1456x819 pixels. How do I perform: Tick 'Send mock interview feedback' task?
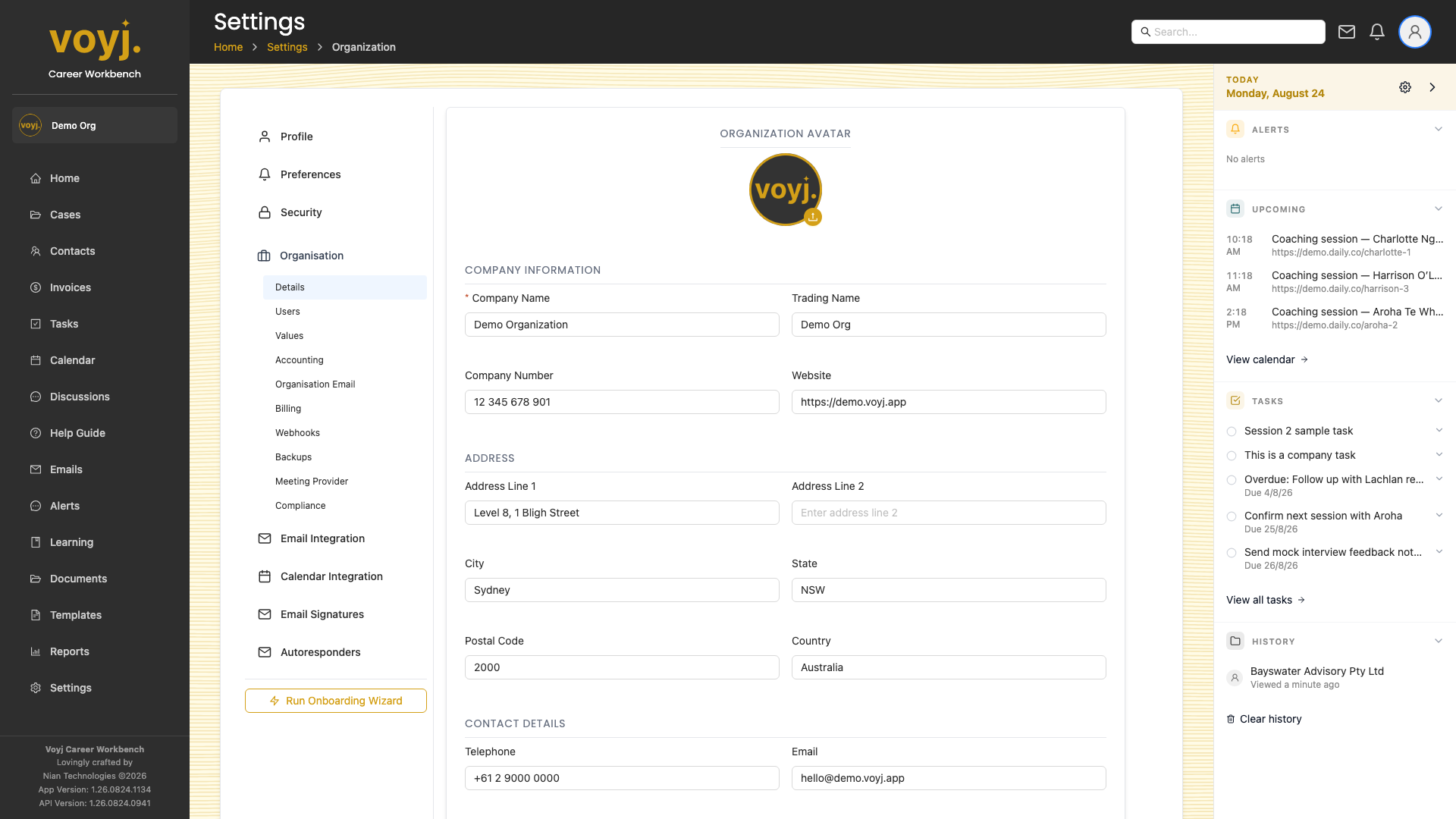(1232, 553)
